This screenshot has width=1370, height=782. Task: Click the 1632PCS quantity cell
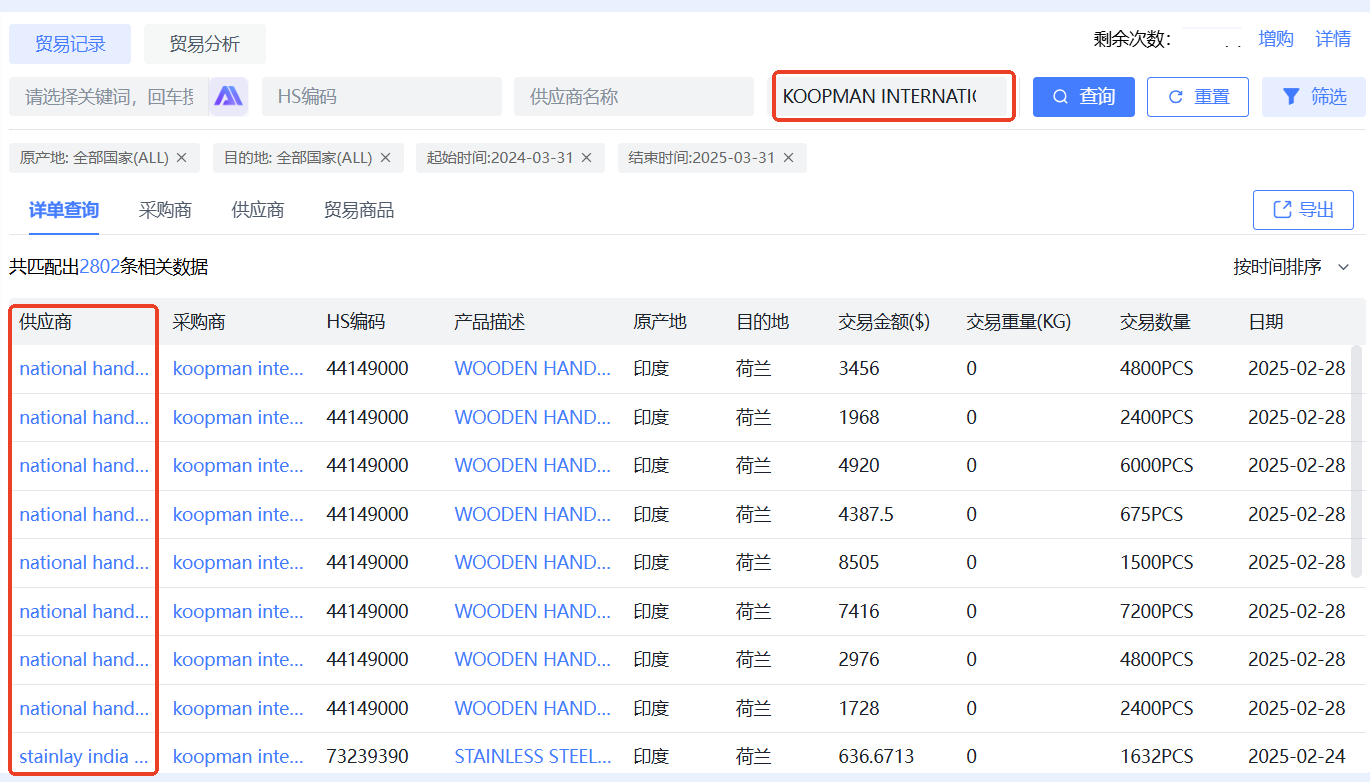tap(1157, 756)
